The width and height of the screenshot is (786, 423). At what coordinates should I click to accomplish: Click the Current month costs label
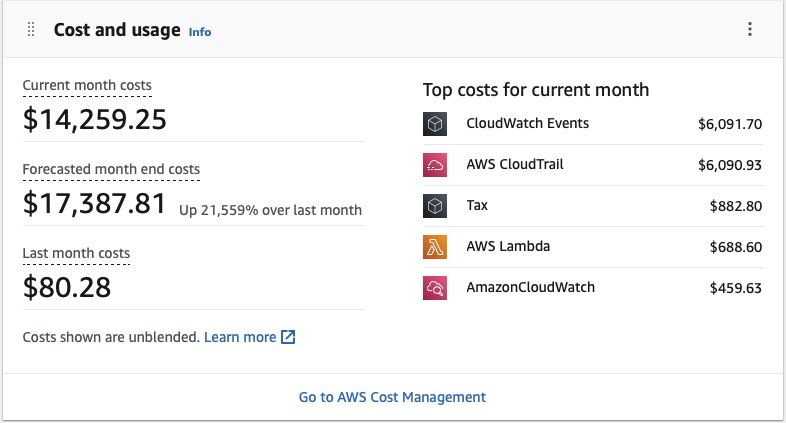click(x=87, y=85)
